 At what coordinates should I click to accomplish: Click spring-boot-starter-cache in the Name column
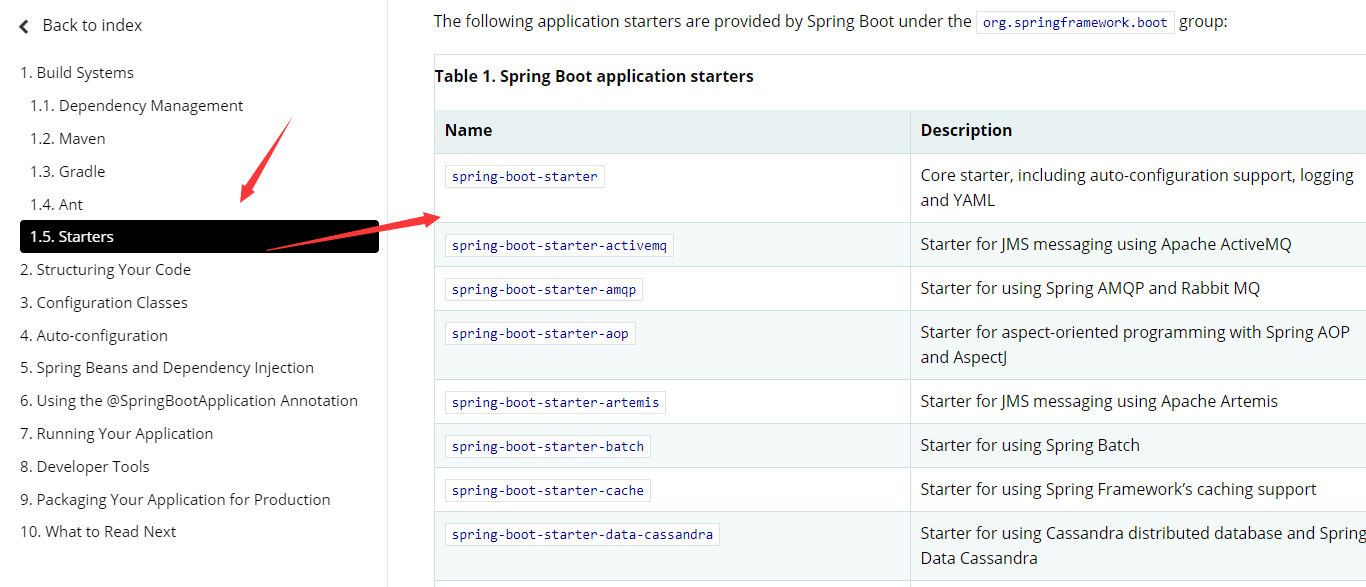[548, 490]
